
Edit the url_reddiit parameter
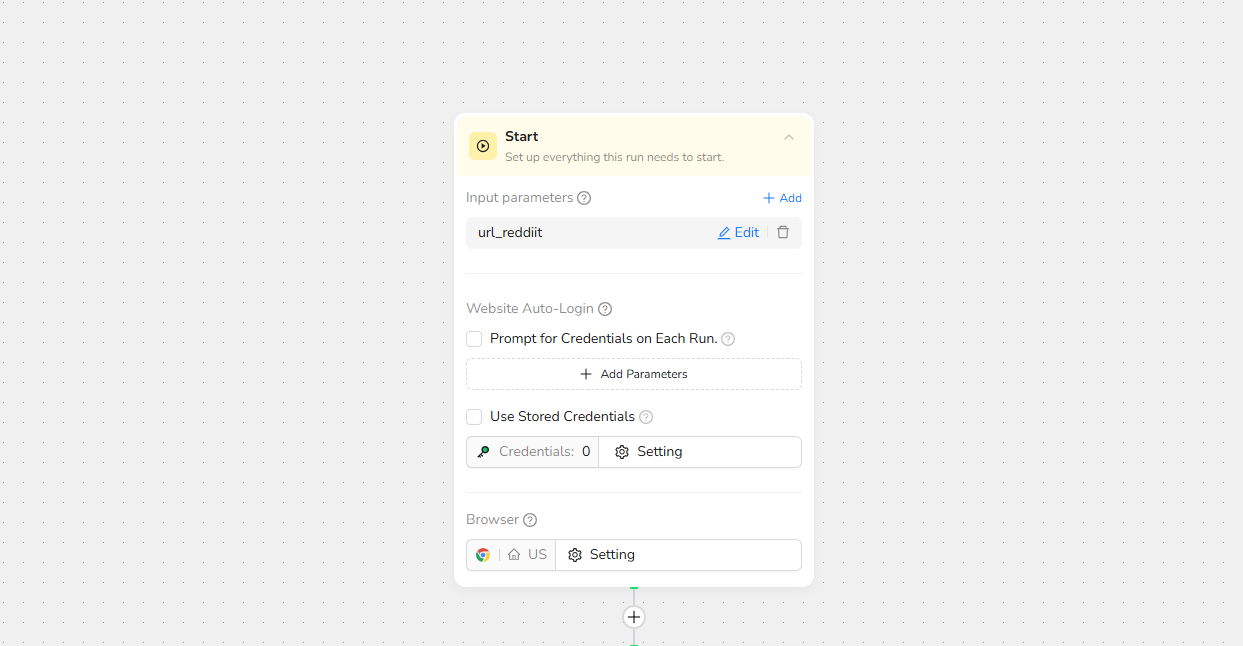[738, 233]
